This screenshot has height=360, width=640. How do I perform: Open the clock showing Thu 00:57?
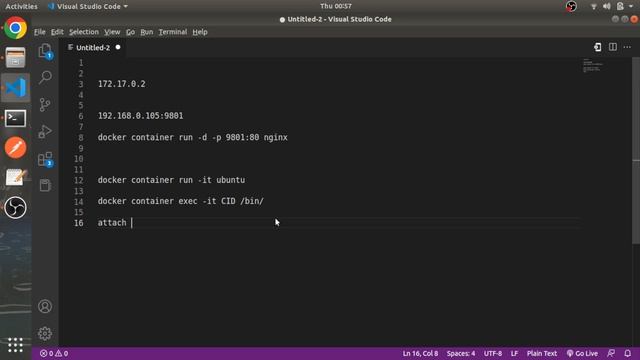click(336, 6)
